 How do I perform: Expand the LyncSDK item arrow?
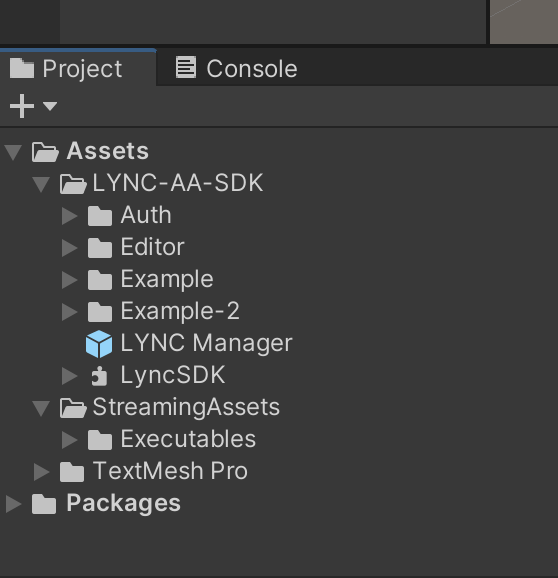coord(70,376)
